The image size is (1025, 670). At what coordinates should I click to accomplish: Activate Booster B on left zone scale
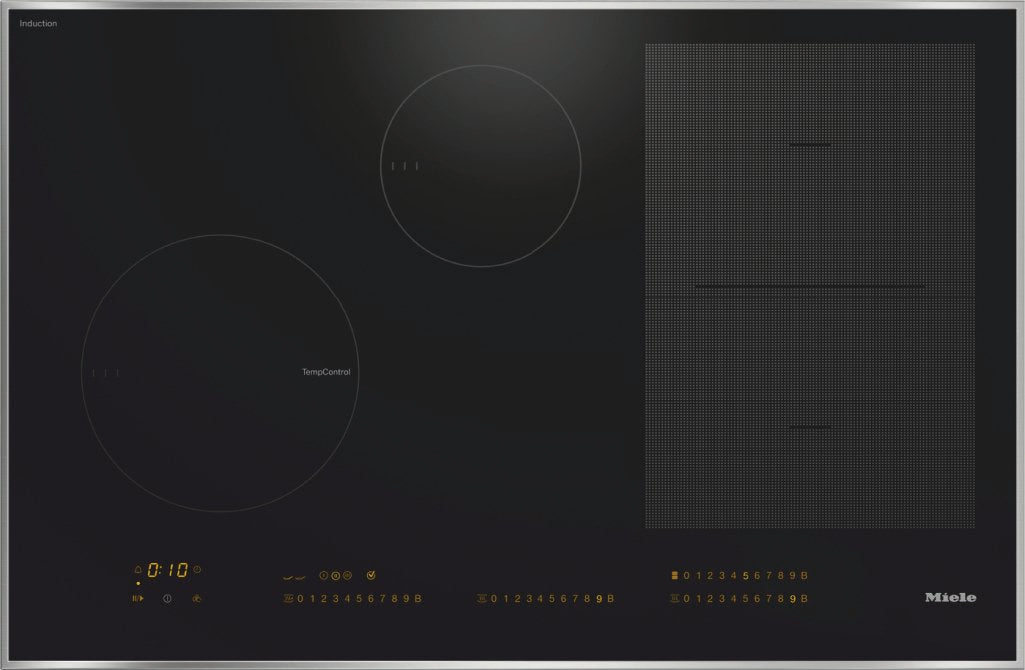coord(418,599)
